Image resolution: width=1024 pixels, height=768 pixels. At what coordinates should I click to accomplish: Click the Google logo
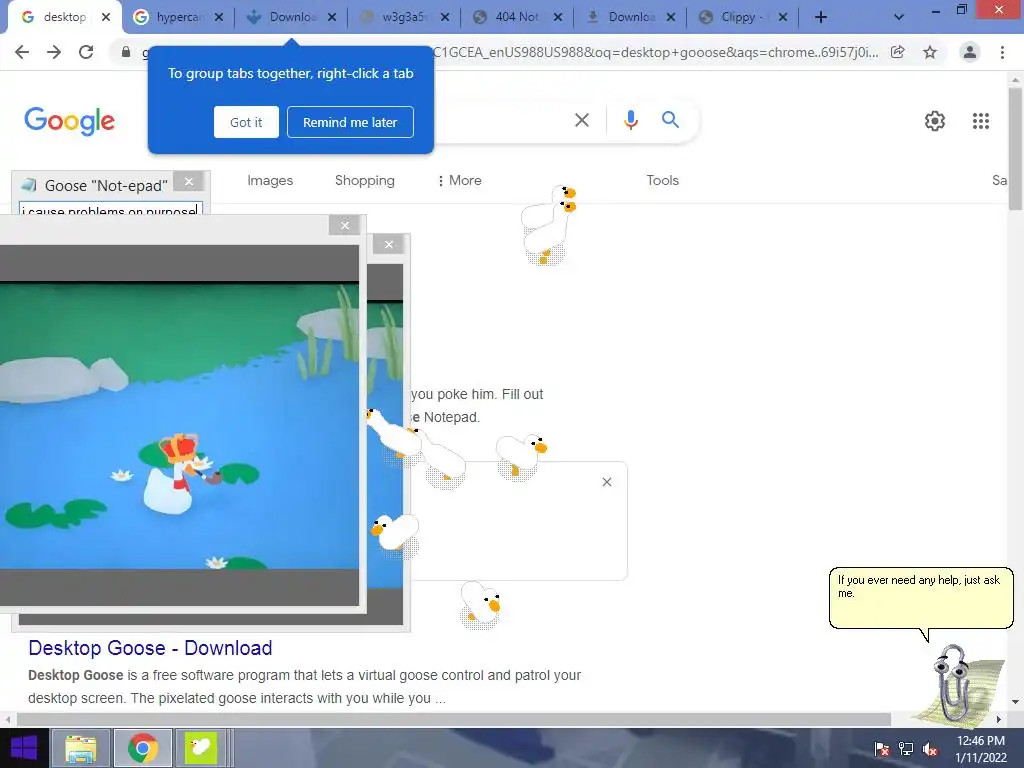(69, 121)
